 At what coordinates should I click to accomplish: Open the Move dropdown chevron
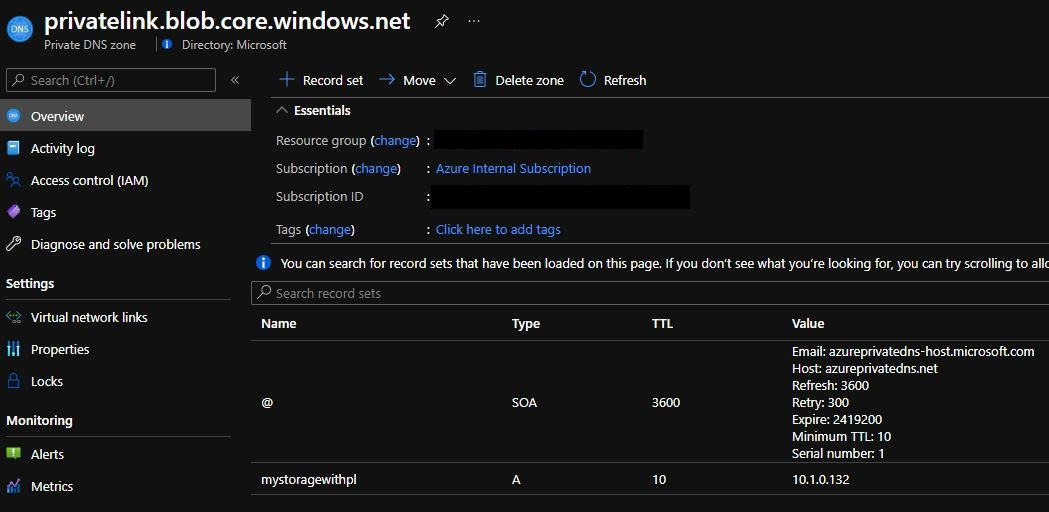pos(450,81)
